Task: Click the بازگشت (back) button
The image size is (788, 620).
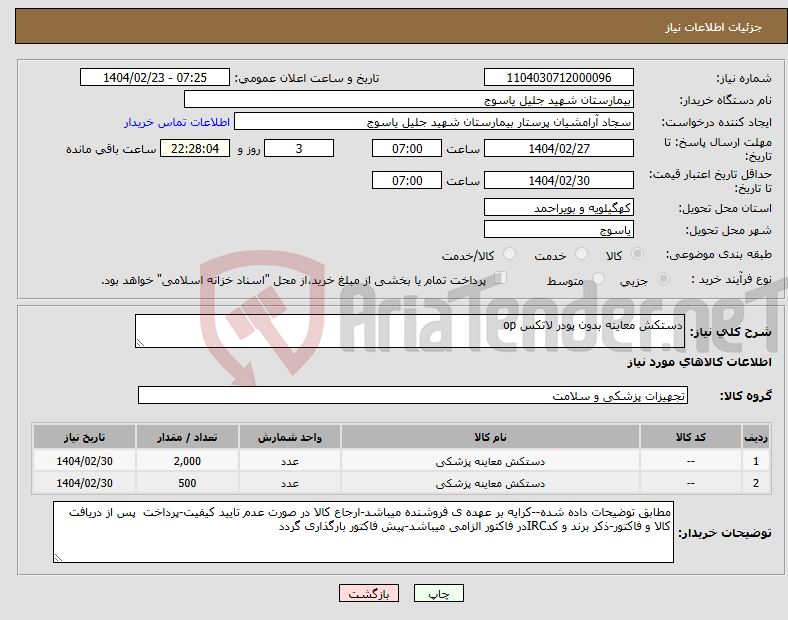Action: click(x=369, y=593)
